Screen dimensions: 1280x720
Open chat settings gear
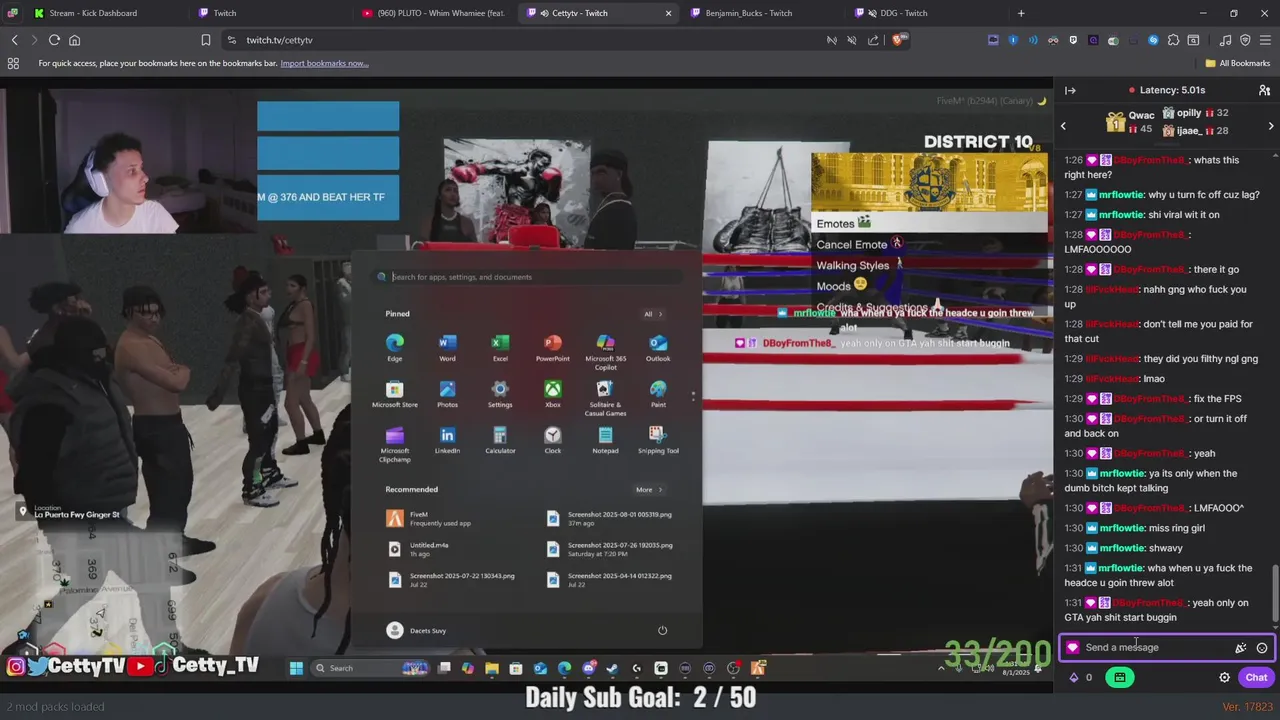[x=1224, y=677]
